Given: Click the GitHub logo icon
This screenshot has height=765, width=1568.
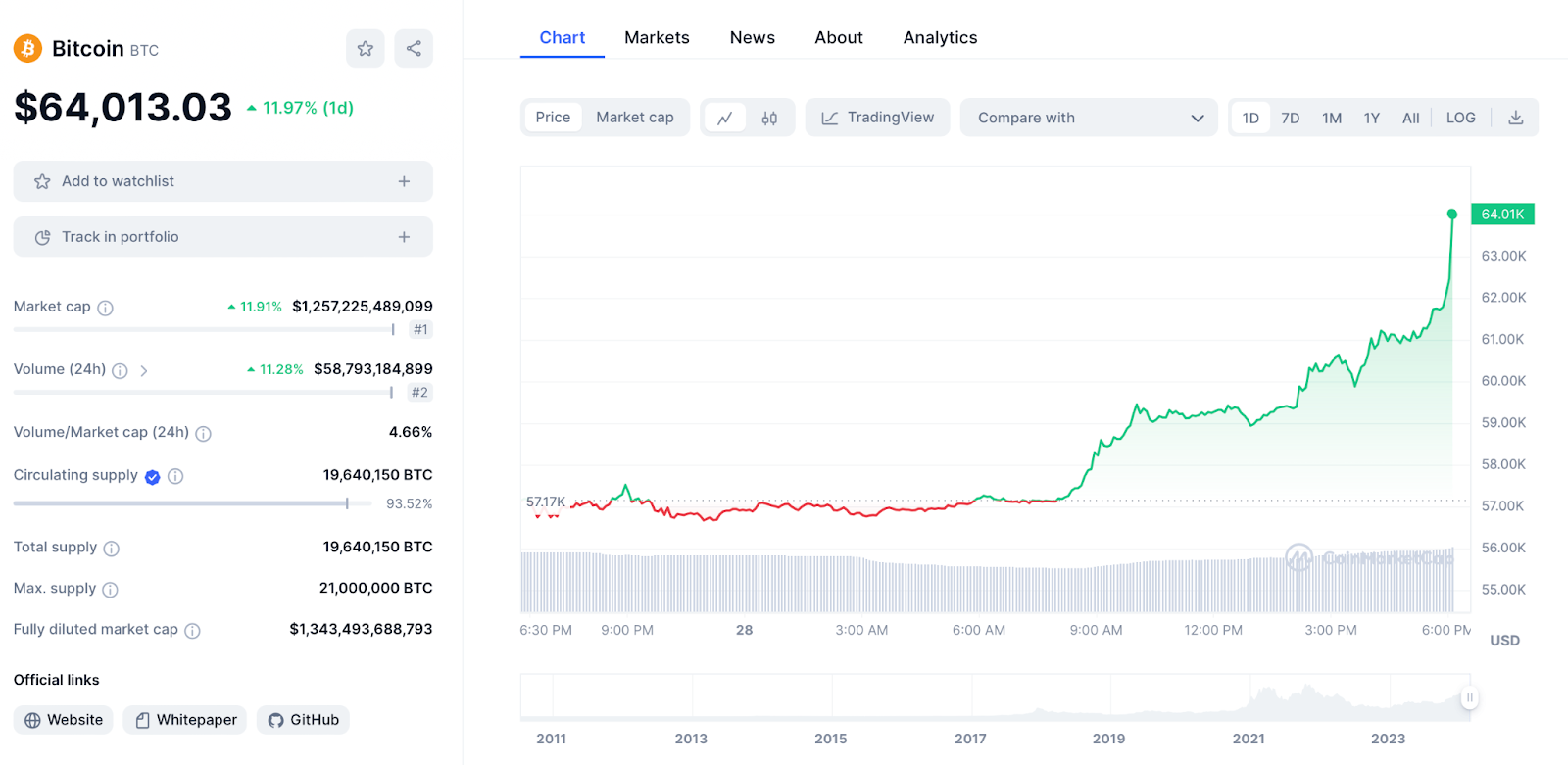Looking at the screenshot, I should click(275, 720).
